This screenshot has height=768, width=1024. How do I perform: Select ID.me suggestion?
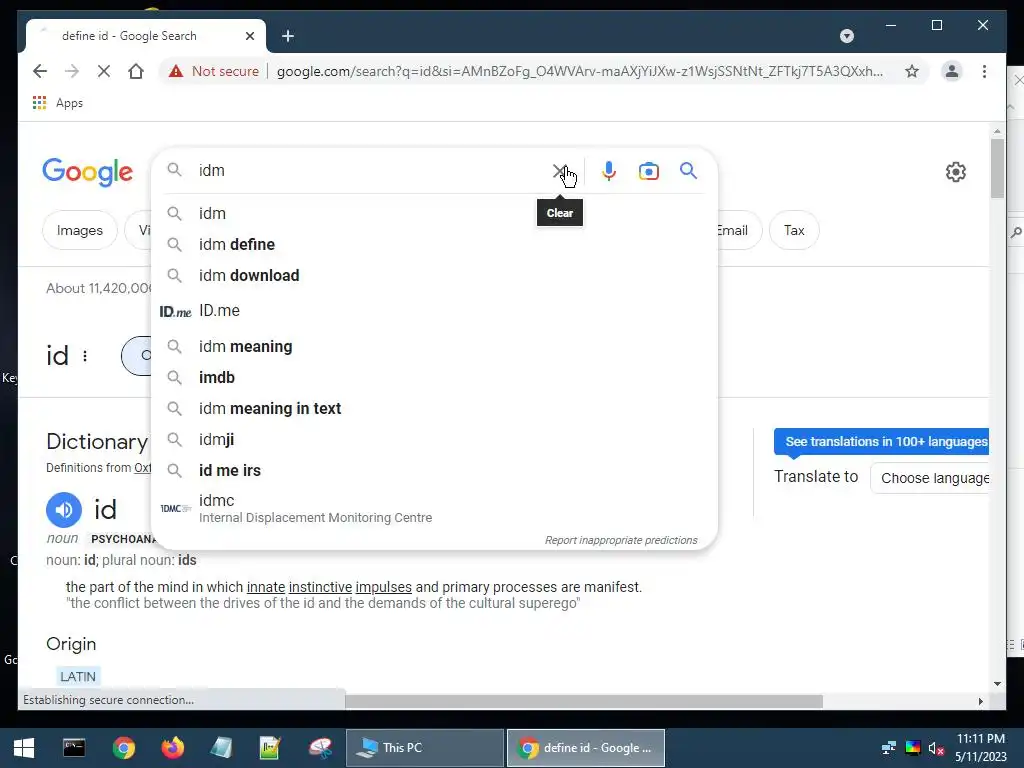pyautogui.click(x=434, y=311)
